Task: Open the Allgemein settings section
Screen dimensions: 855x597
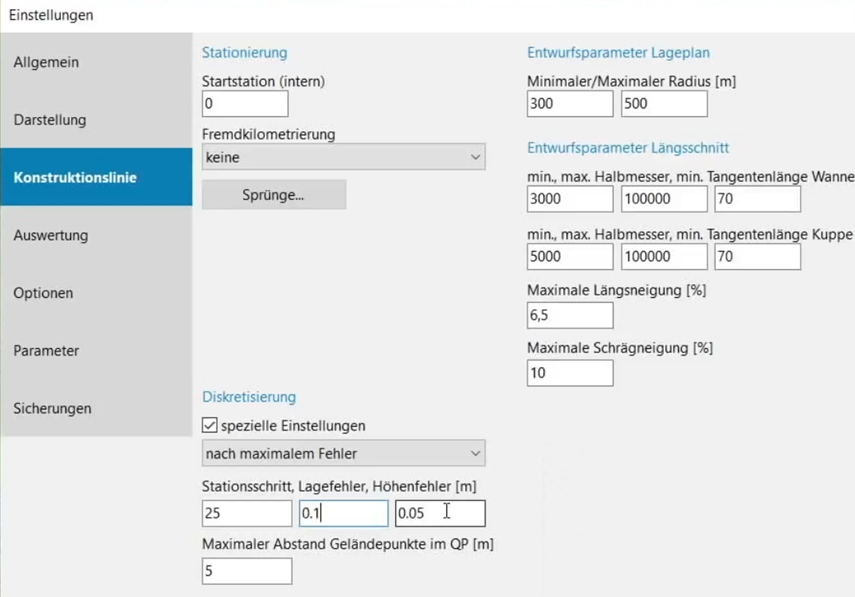Action: 96,62
